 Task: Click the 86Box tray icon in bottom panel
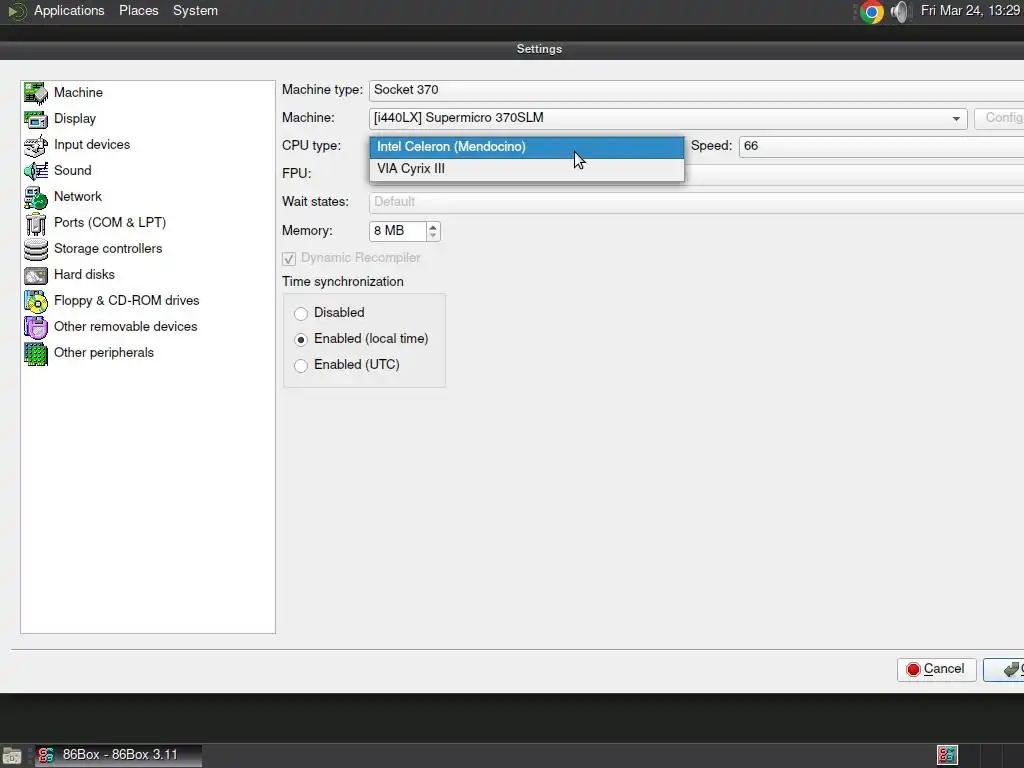coord(947,755)
